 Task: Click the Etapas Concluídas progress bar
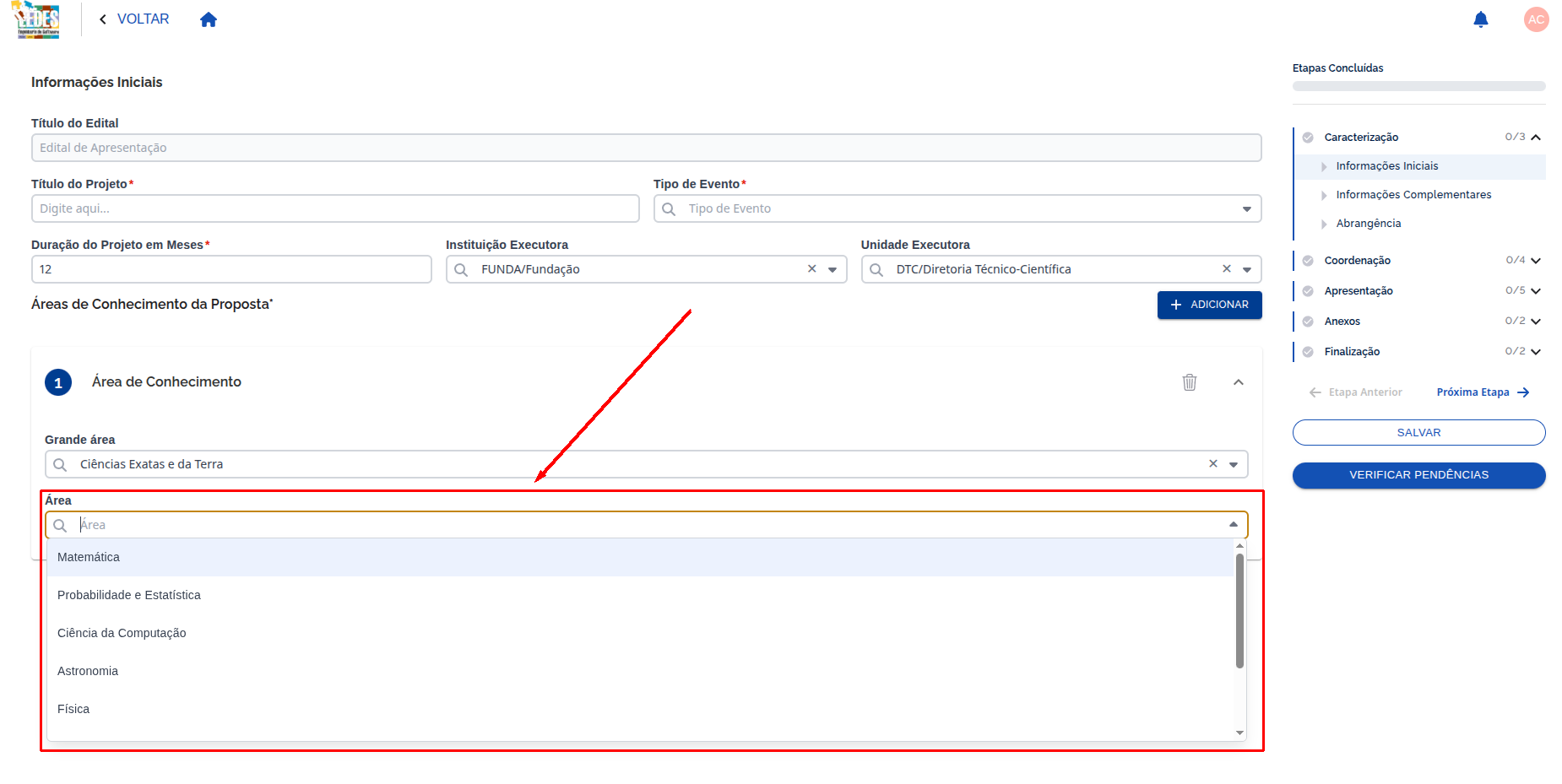tap(1418, 86)
